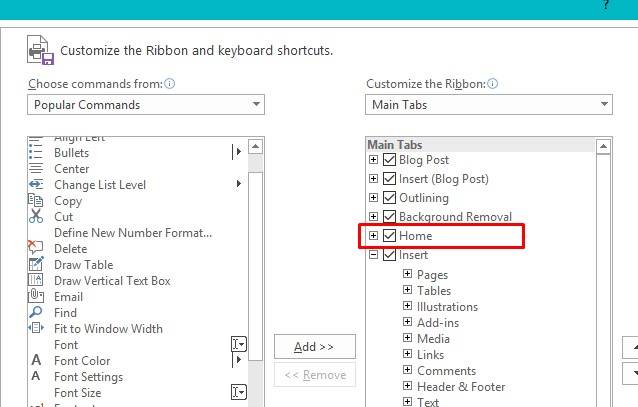This screenshot has height=407, width=638.
Task: Click the Center alignment icon
Action: pyautogui.click(x=35, y=169)
